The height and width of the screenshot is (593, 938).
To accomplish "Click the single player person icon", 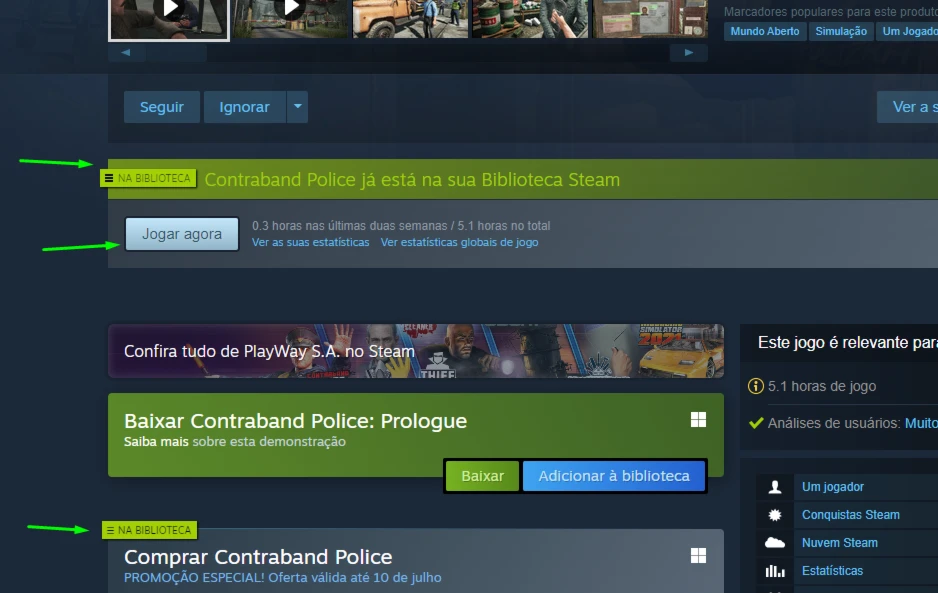I will [x=775, y=487].
